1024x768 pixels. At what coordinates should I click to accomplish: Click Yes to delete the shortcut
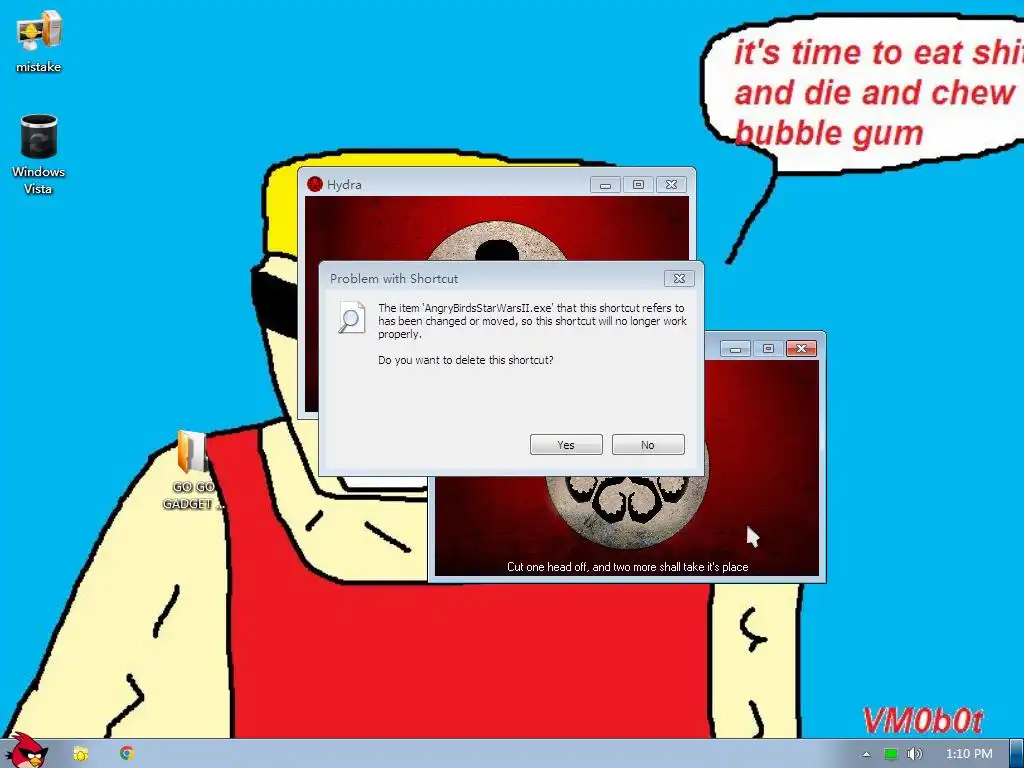(x=566, y=445)
